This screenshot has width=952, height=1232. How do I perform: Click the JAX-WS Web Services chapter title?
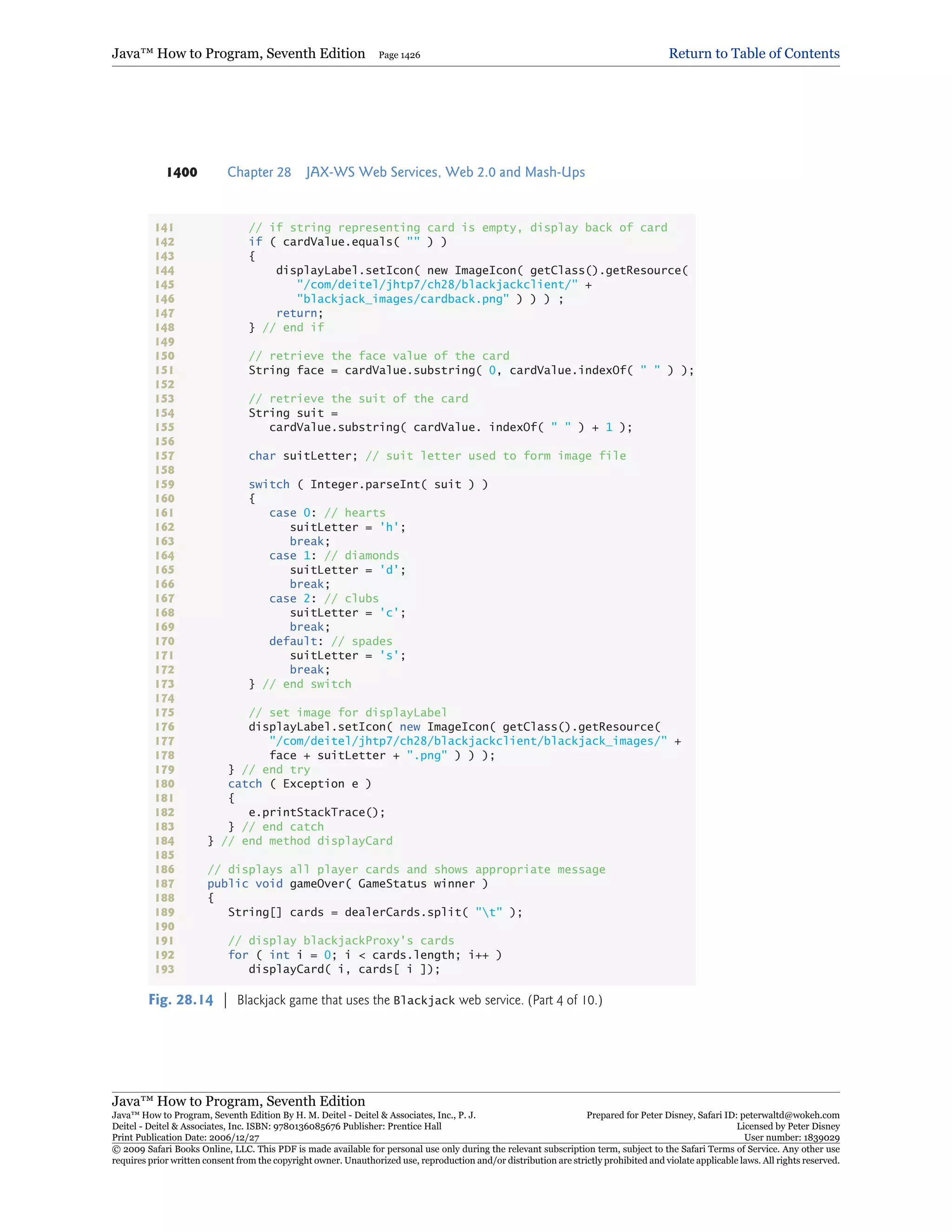tap(445, 172)
